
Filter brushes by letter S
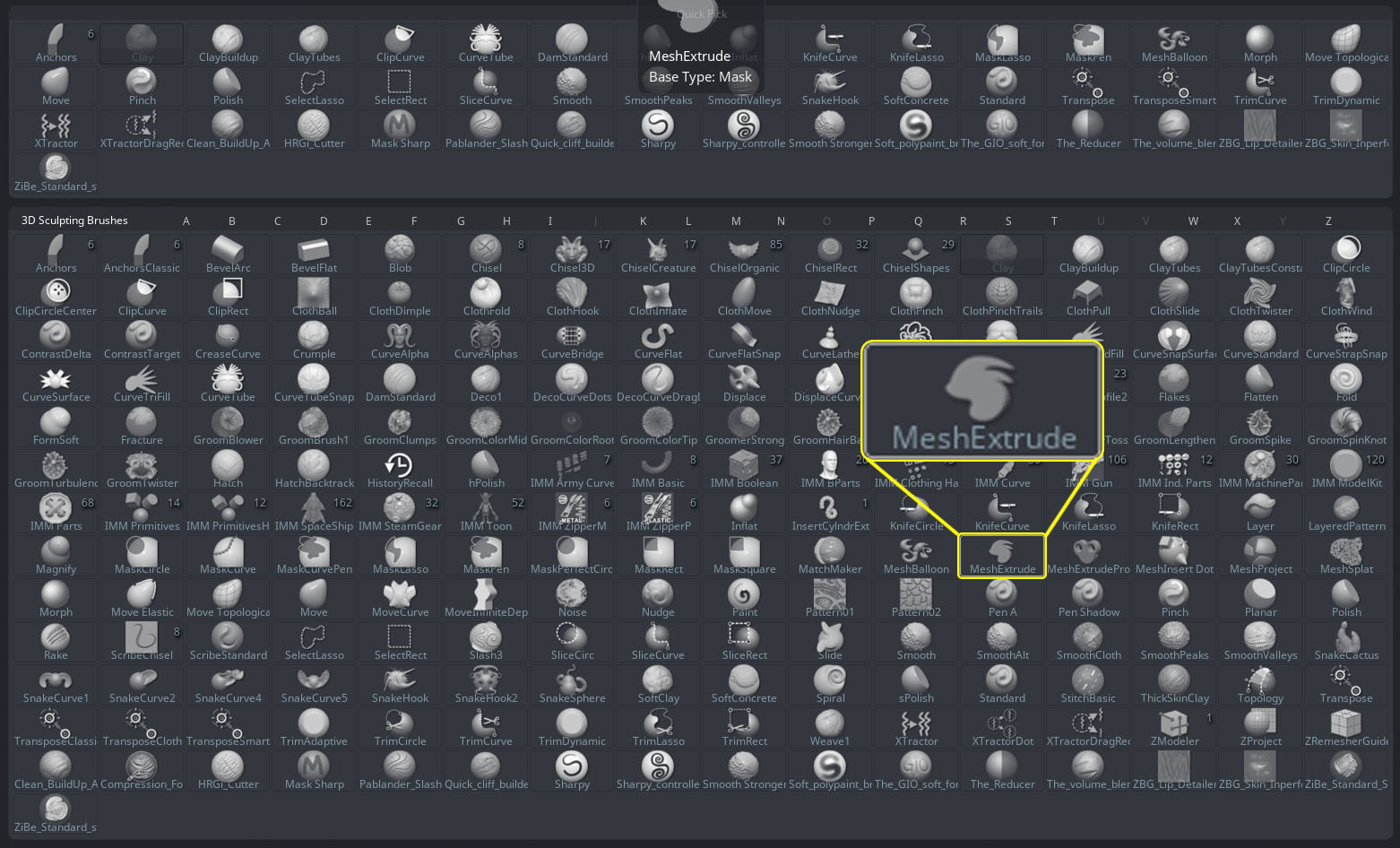click(x=1008, y=221)
